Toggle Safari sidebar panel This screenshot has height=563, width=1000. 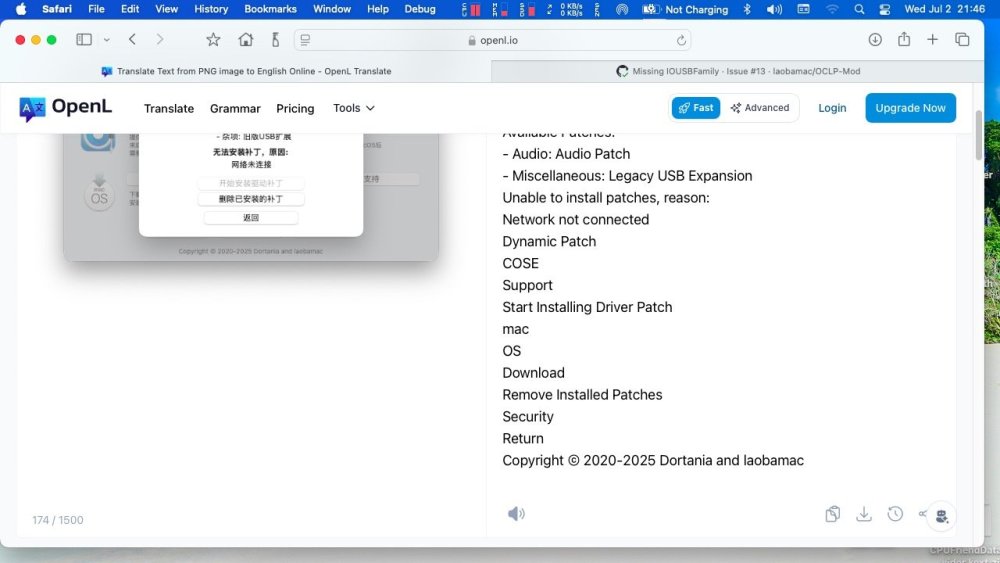coord(84,40)
